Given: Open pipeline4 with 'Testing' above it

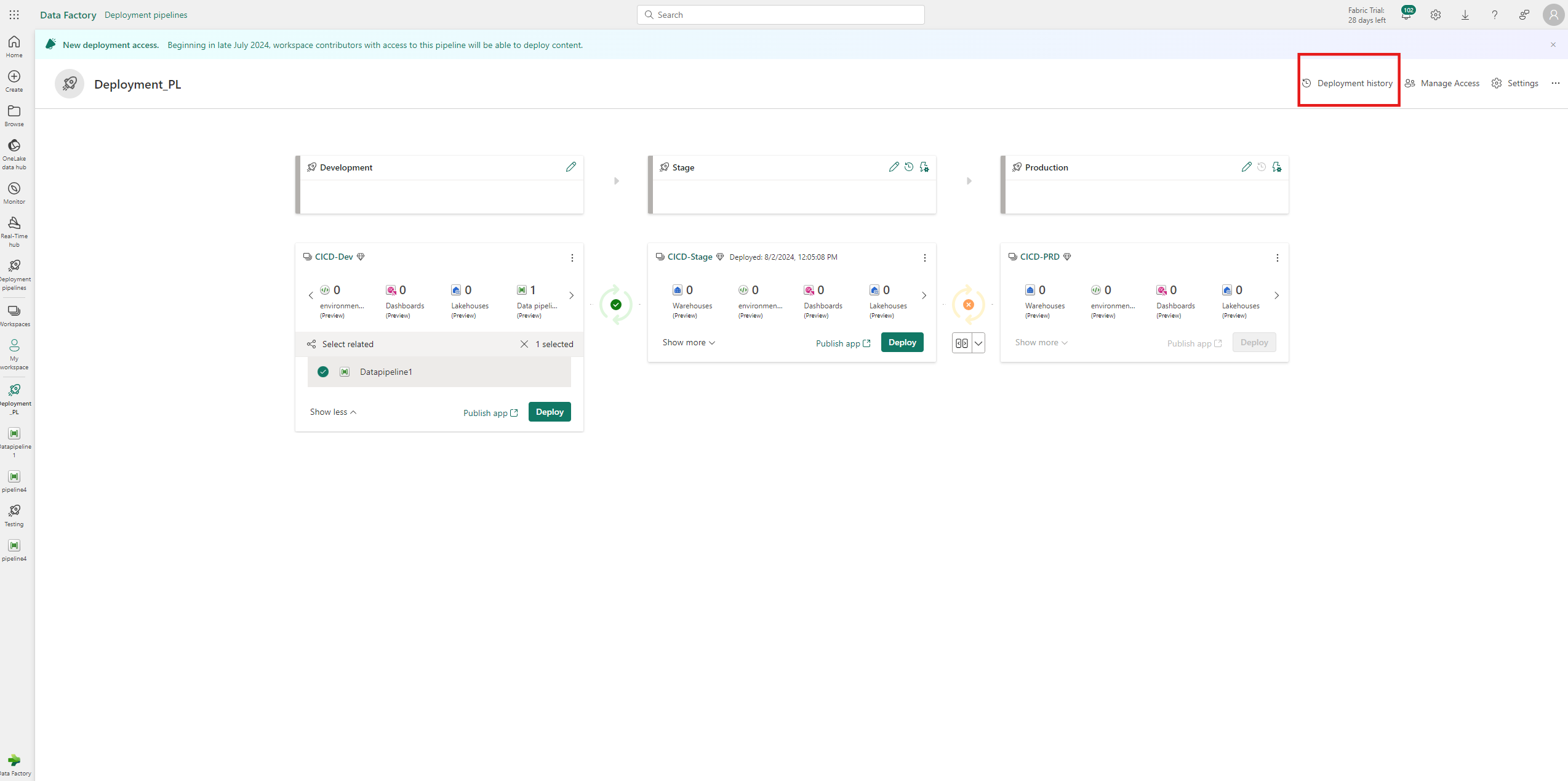Looking at the screenshot, I should (x=14, y=550).
